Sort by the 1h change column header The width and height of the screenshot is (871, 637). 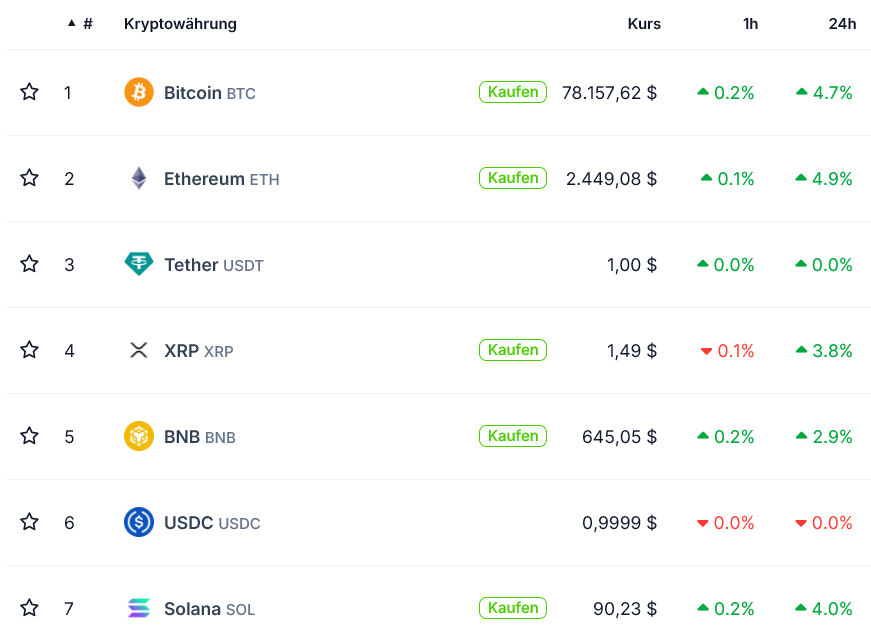(x=750, y=24)
